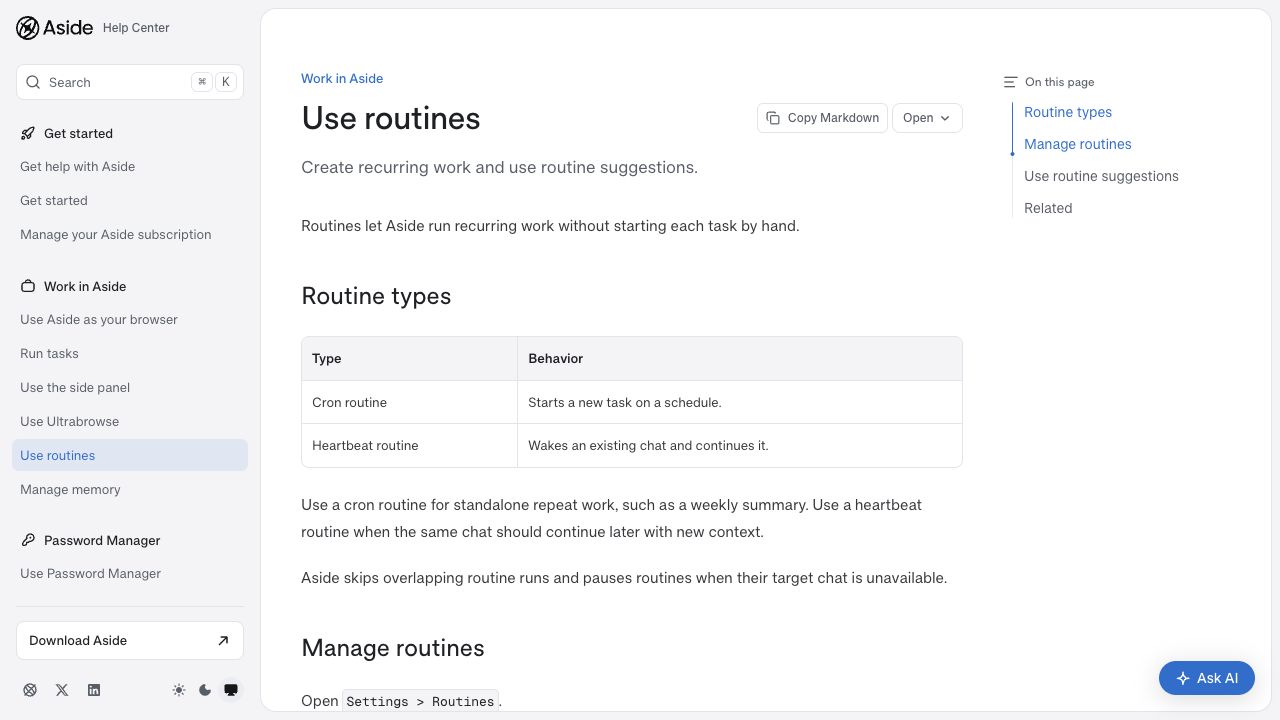Go to Related section in outline

coord(1048,208)
